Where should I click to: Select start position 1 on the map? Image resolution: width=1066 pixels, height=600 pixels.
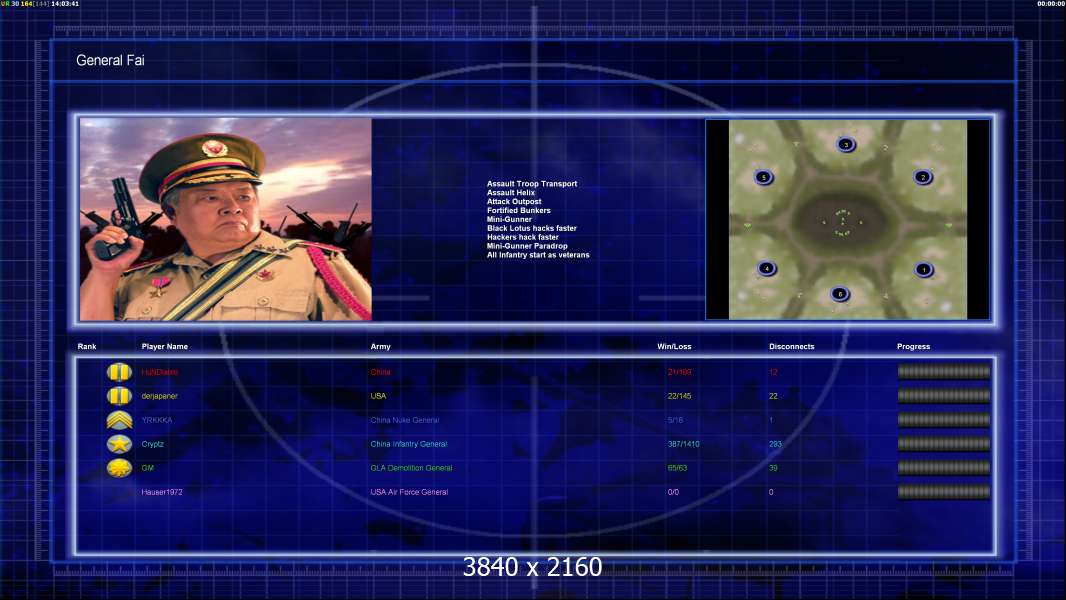923,270
